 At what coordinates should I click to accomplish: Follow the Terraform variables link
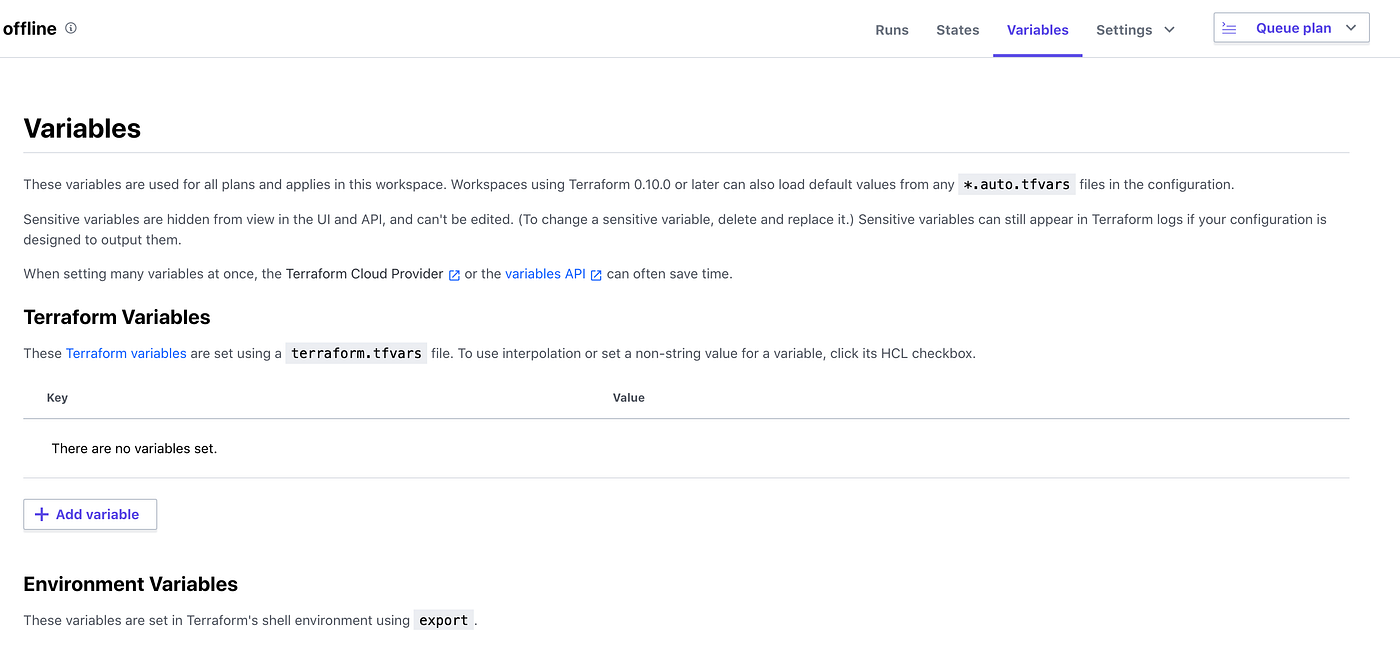(x=126, y=352)
